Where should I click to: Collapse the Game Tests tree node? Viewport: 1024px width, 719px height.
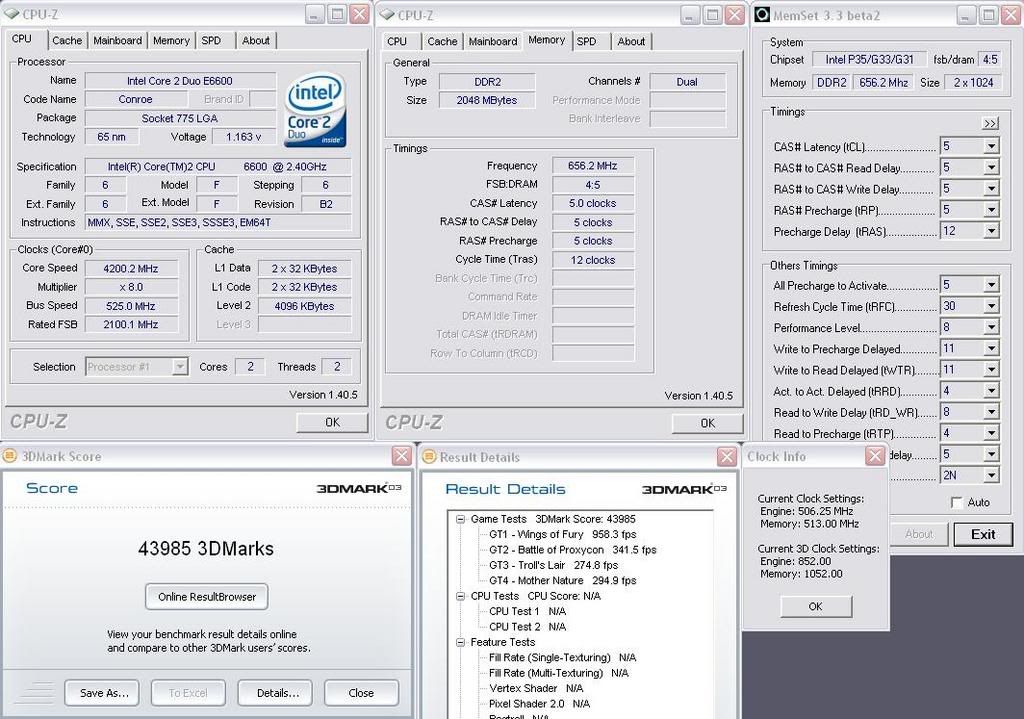pos(460,519)
